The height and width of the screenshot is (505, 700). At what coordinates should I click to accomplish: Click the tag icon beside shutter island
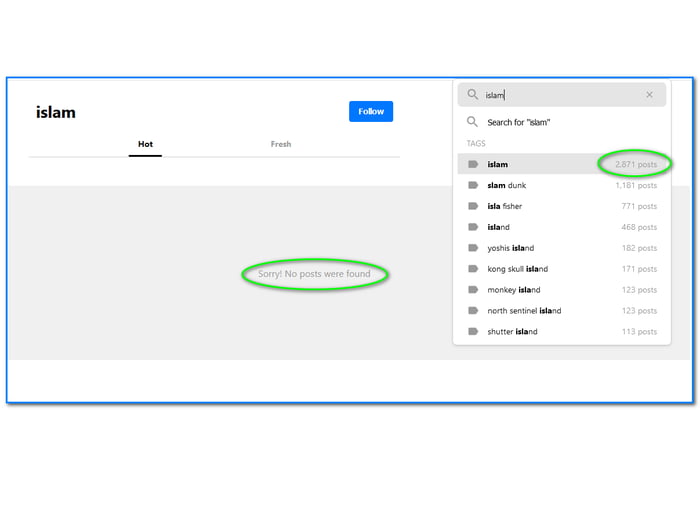pyautogui.click(x=473, y=332)
